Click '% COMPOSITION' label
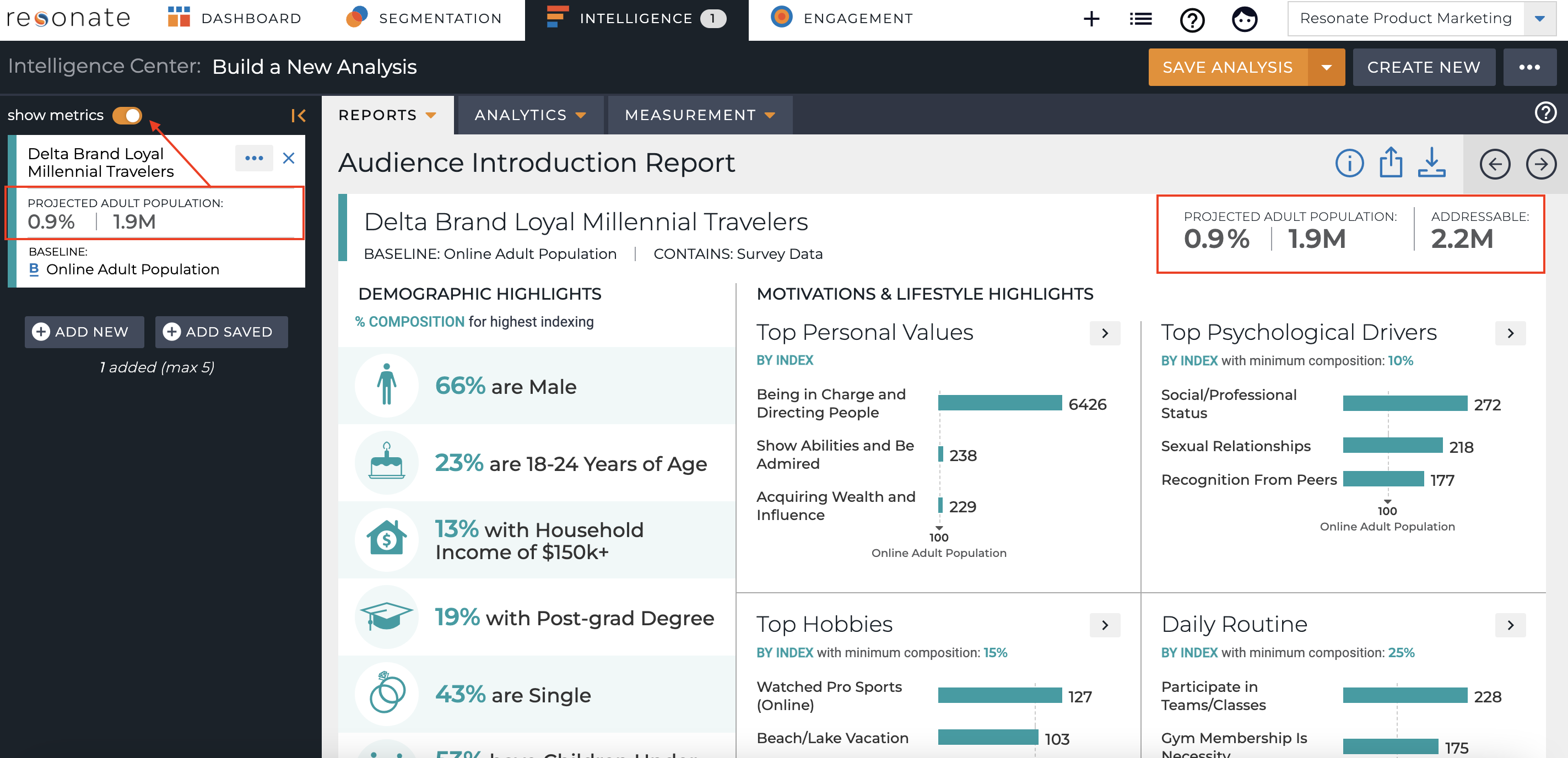 pyautogui.click(x=410, y=322)
